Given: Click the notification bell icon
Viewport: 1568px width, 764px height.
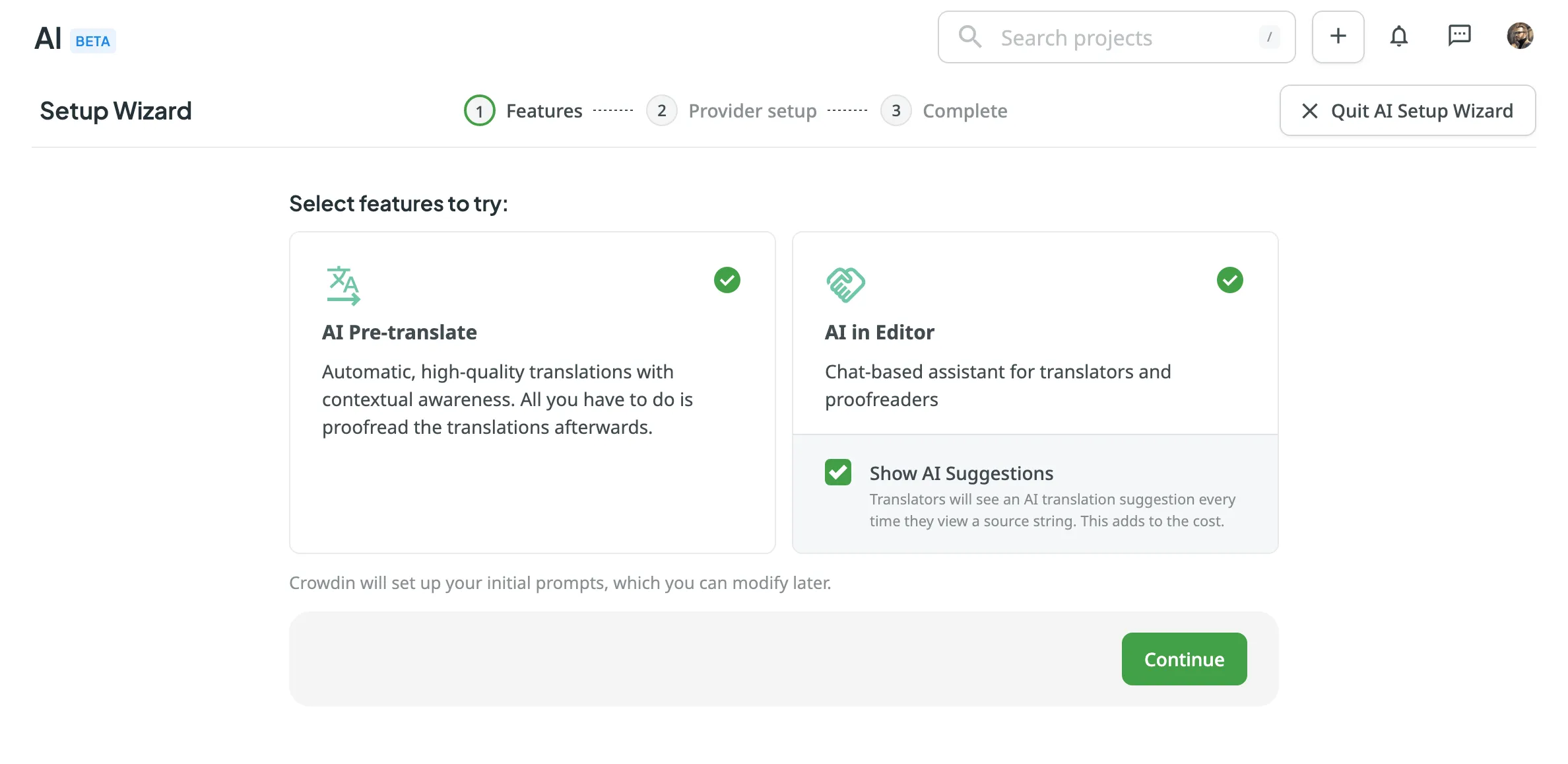Looking at the screenshot, I should pyautogui.click(x=1399, y=36).
